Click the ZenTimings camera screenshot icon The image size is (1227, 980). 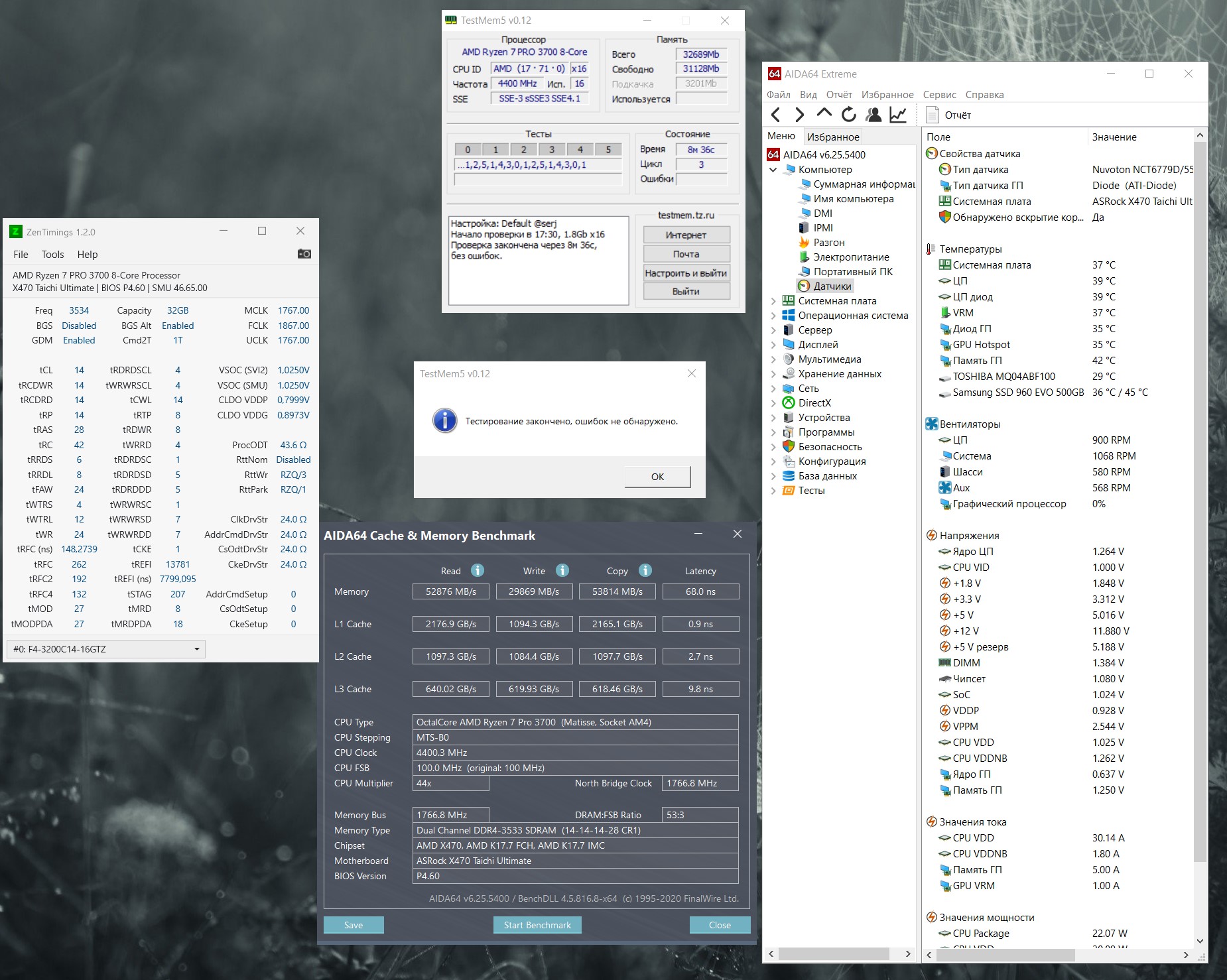point(304,254)
